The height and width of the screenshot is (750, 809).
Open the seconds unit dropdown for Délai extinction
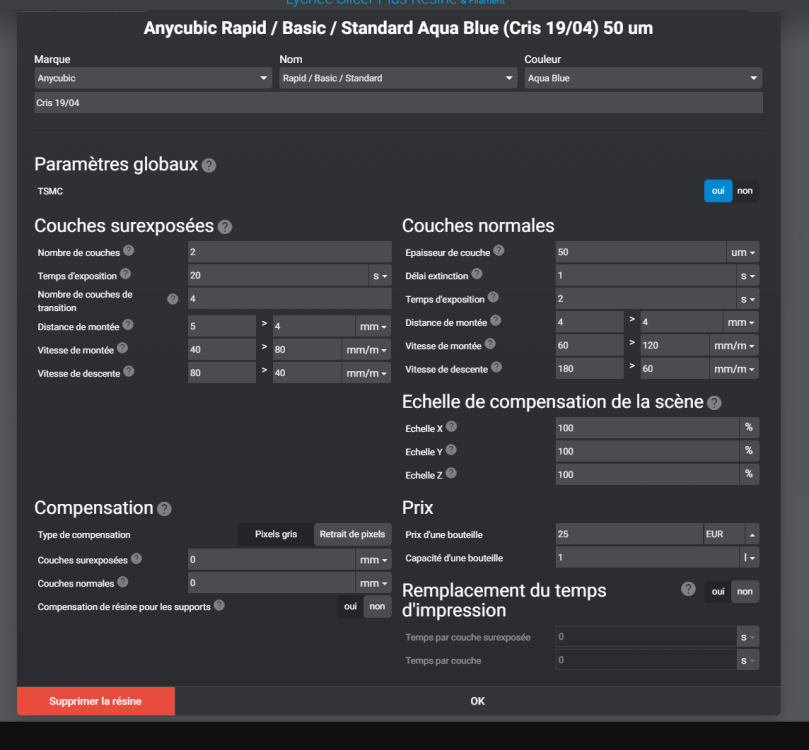(748, 275)
